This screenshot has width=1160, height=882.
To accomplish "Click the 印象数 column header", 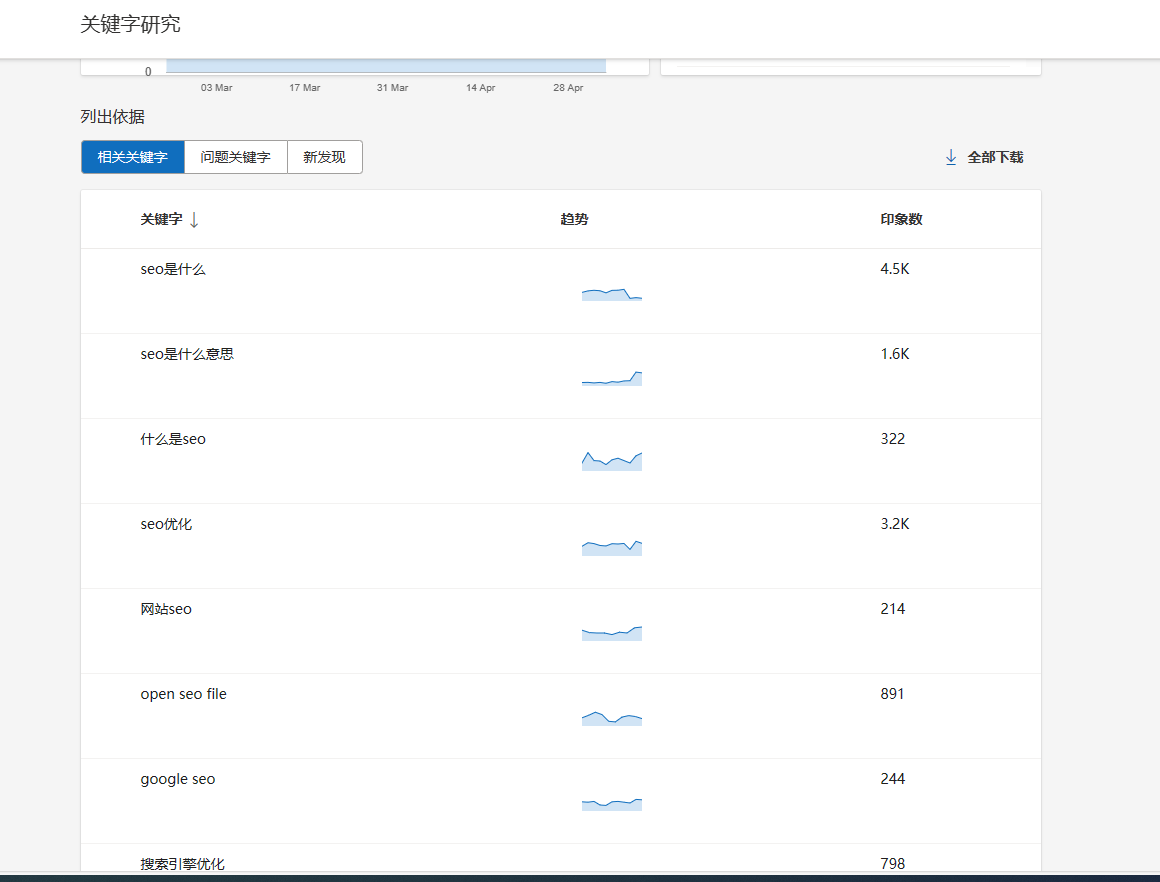I will 901,219.
